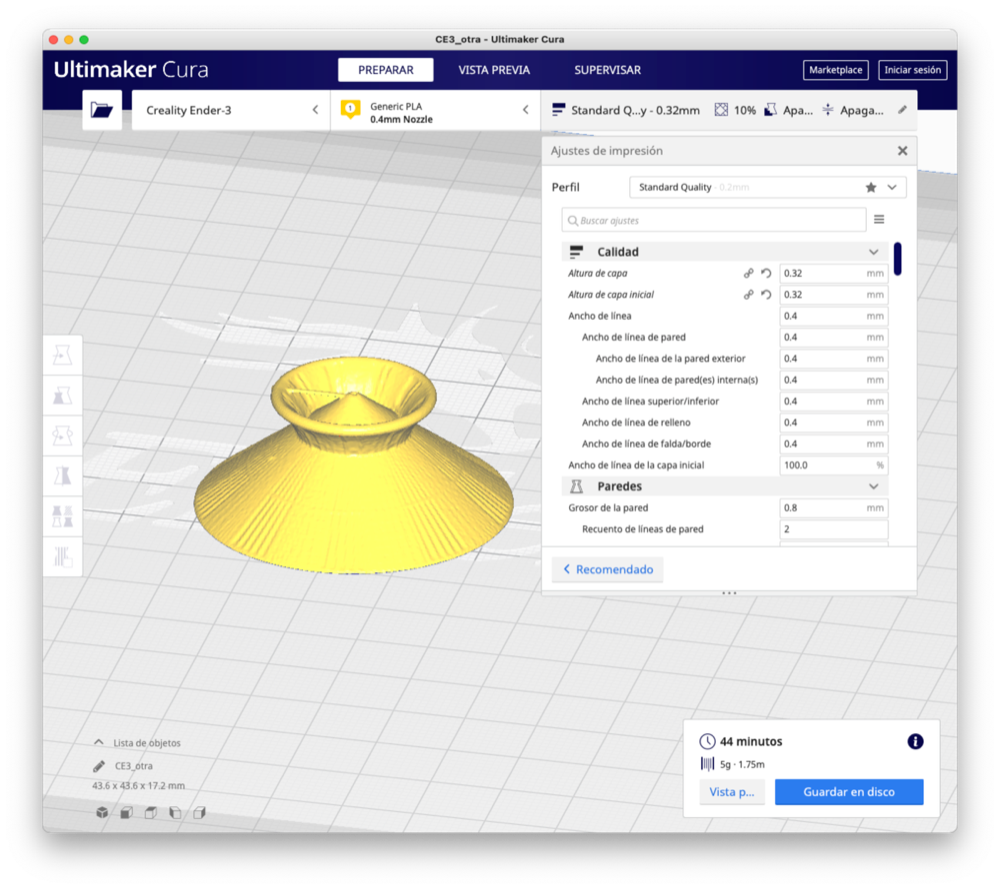Viewport: 1000px width, 889px height.
Task: Click the panel resize handle three dots
Action: pos(729,593)
